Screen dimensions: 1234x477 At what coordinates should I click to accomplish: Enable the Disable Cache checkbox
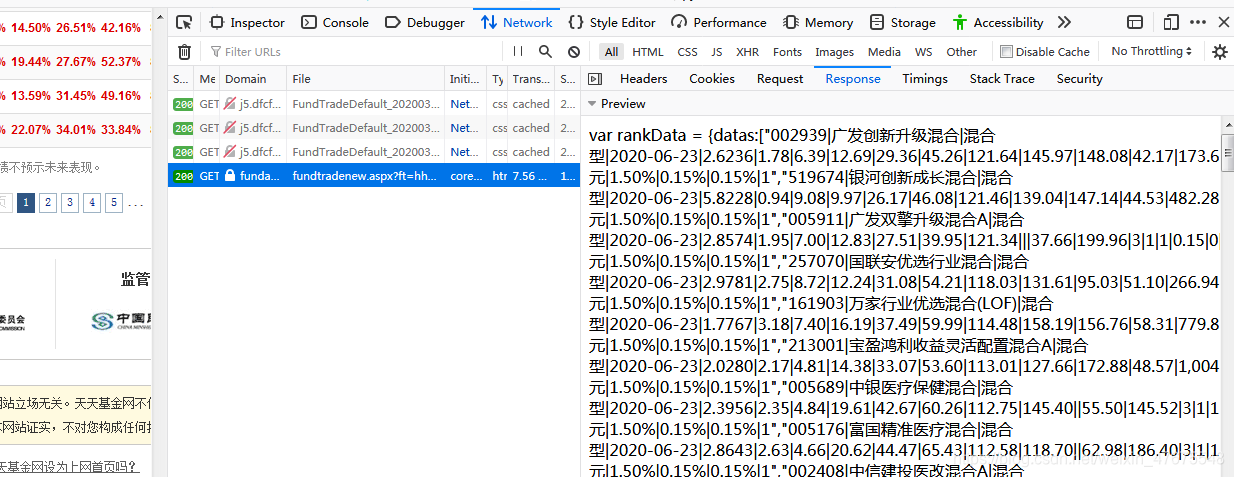click(1006, 52)
